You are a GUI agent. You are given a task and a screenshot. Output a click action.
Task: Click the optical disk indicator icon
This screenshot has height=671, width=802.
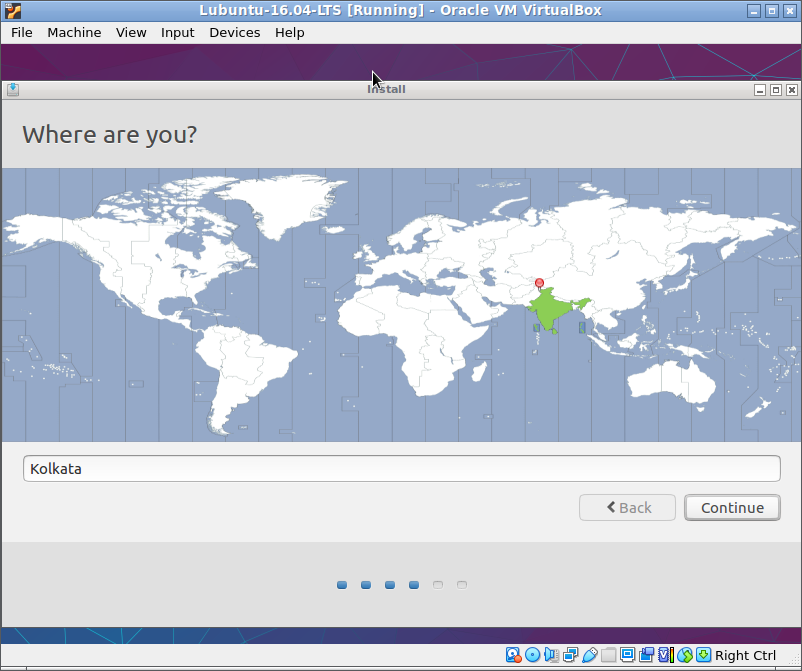pos(532,655)
